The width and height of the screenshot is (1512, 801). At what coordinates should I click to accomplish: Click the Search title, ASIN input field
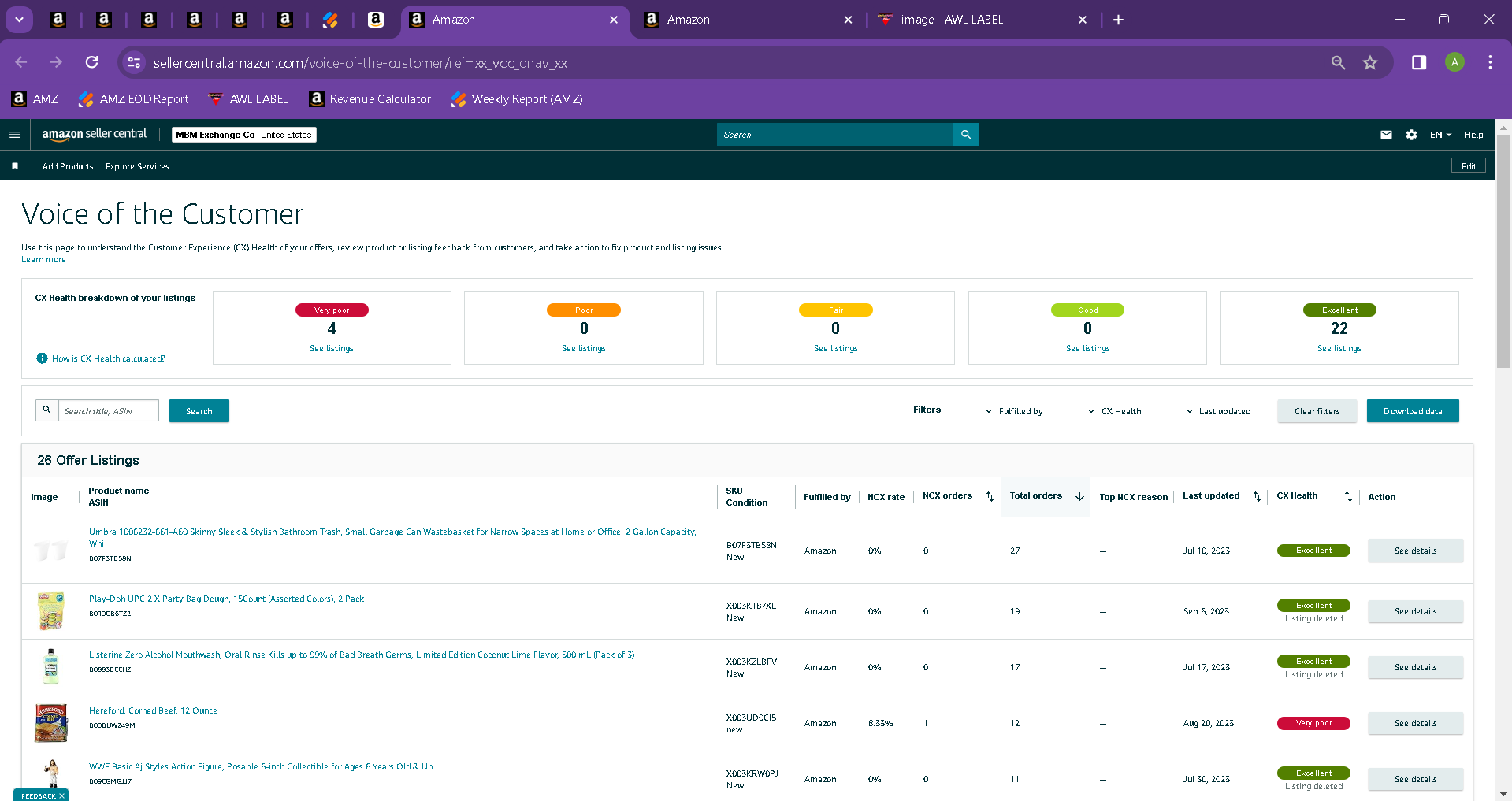[x=108, y=410]
